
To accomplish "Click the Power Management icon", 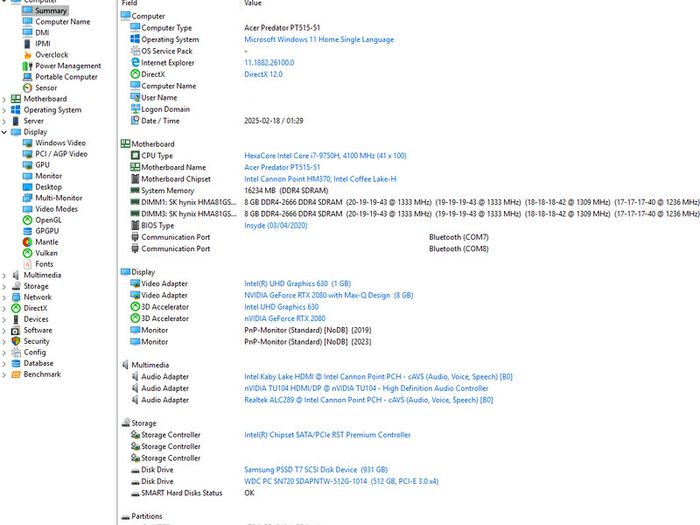I will 28,66.
